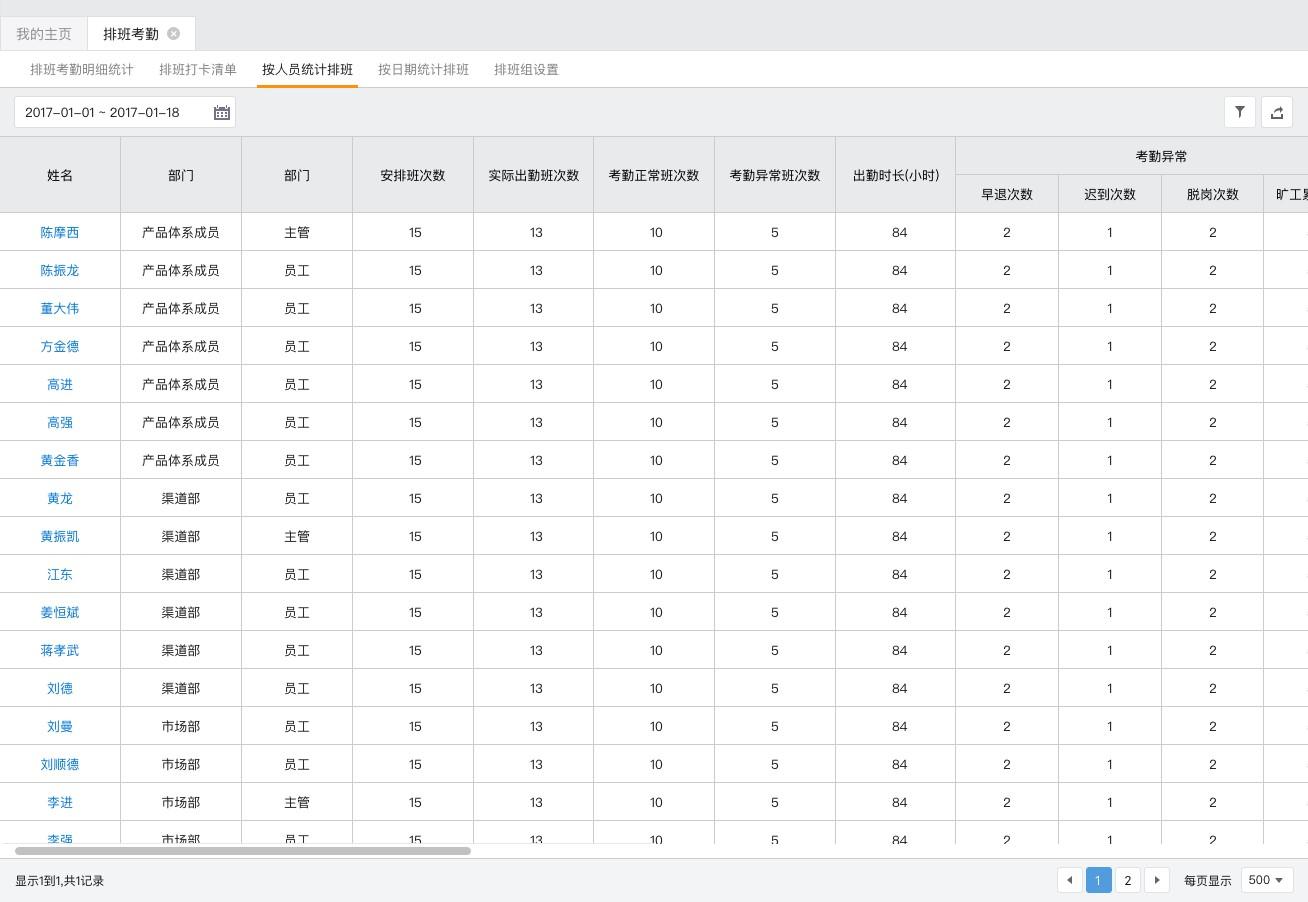Viewport: 1308px width, 902px height.
Task: Go to next page arrow
Action: [1157, 880]
